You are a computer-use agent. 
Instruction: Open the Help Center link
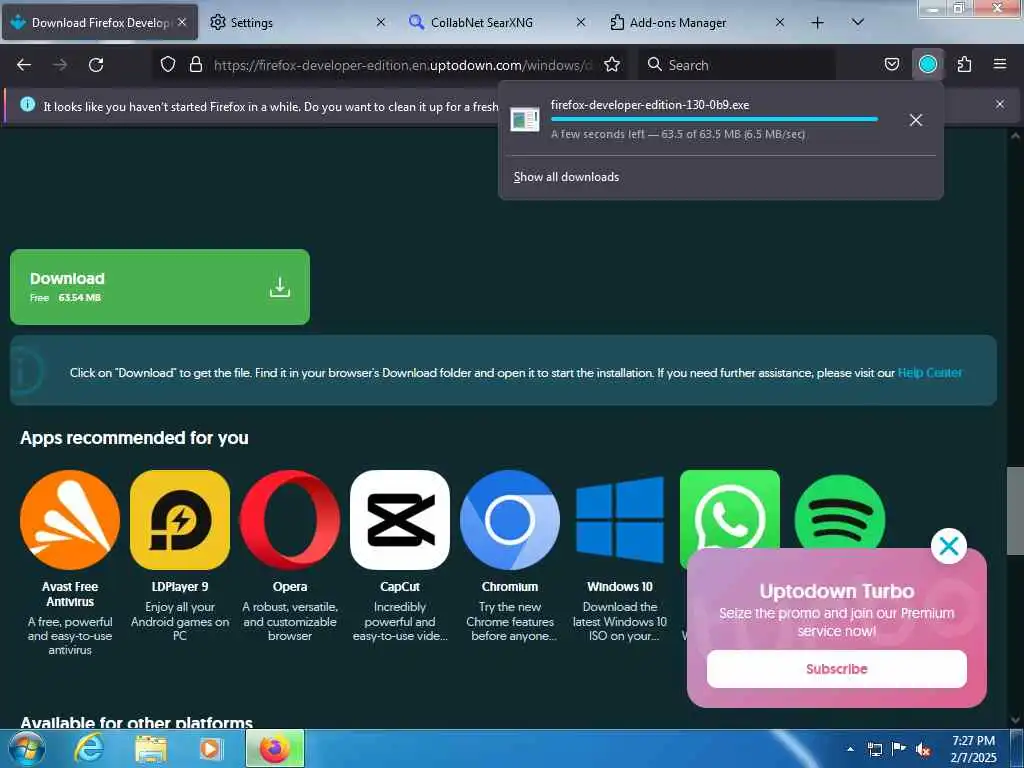(929, 373)
